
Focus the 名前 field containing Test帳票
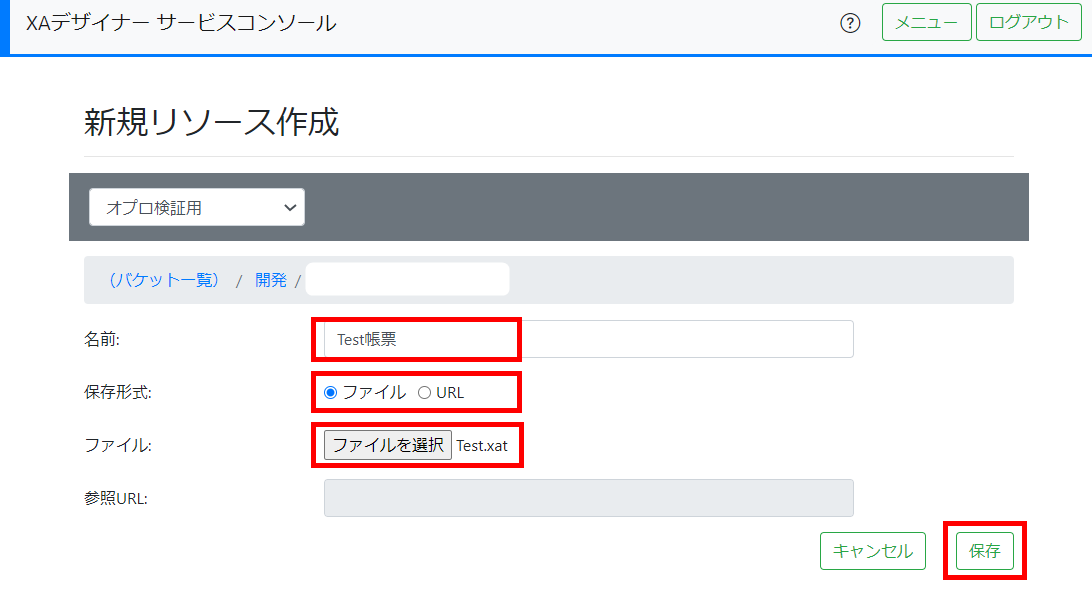(x=588, y=339)
